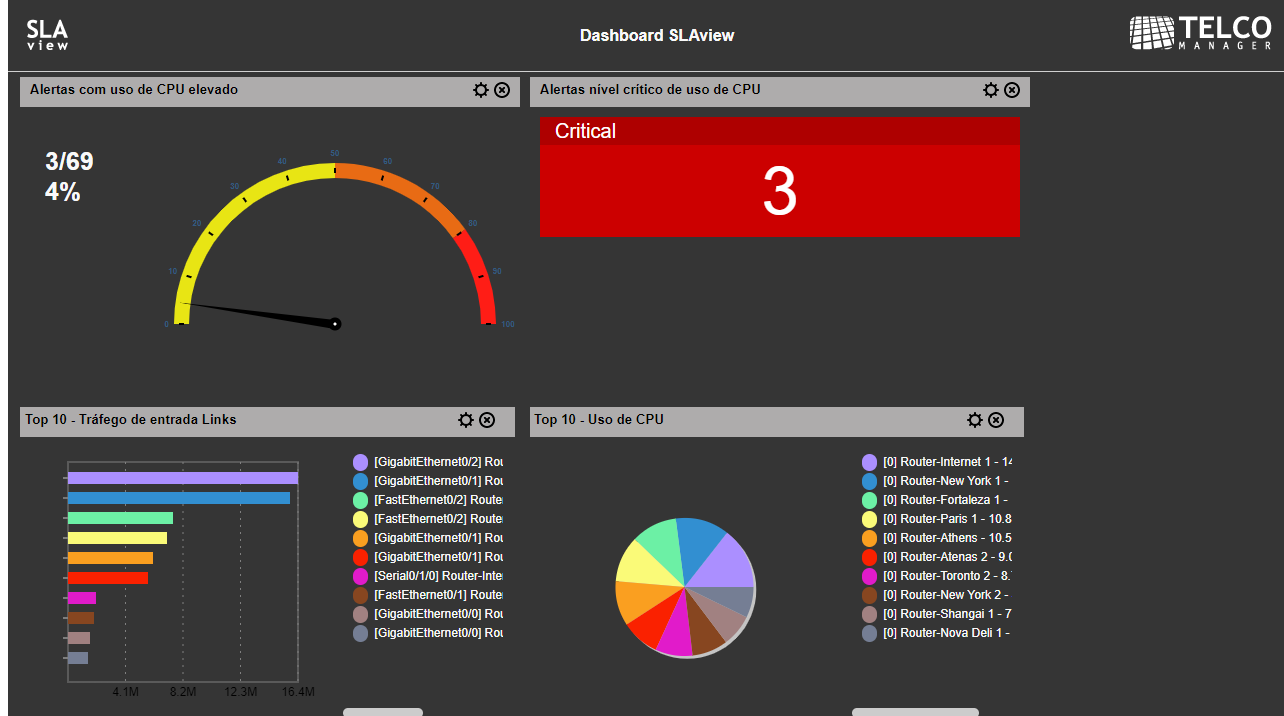This screenshot has width=1284, height=716.
Task: Click the red Critical counter showing 3
Action: (x=779, y=176)
